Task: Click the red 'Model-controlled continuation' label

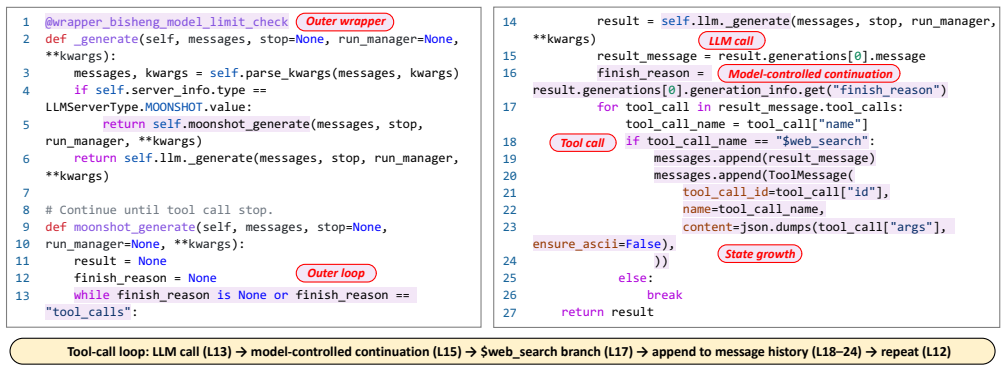Action: pyautogui.click(x=809, y=74)
